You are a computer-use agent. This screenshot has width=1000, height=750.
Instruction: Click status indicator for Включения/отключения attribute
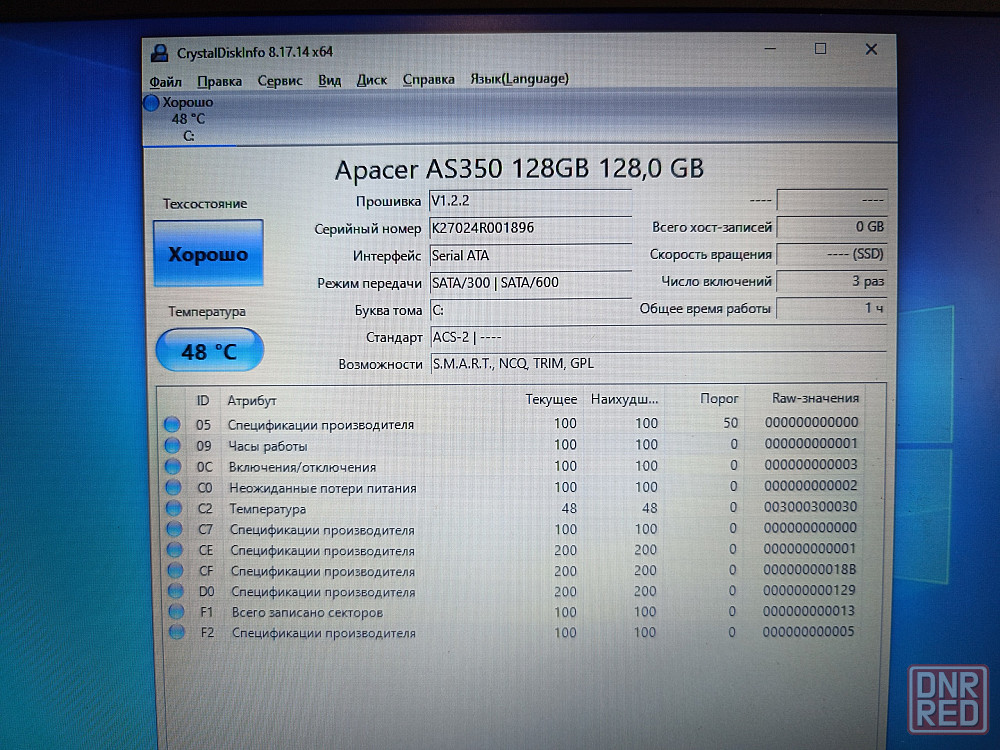[x=173, y=466]
